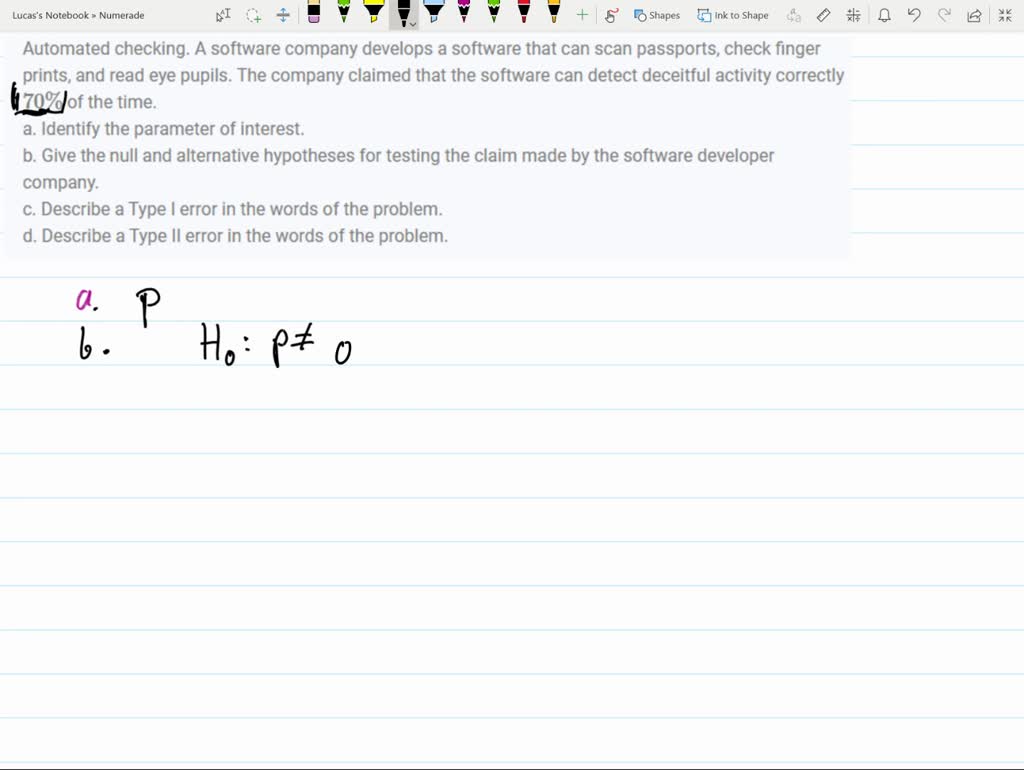Screen dimensions: 1024x770
Task: Open the Shapes tool
Action: [x=657, y=15]
